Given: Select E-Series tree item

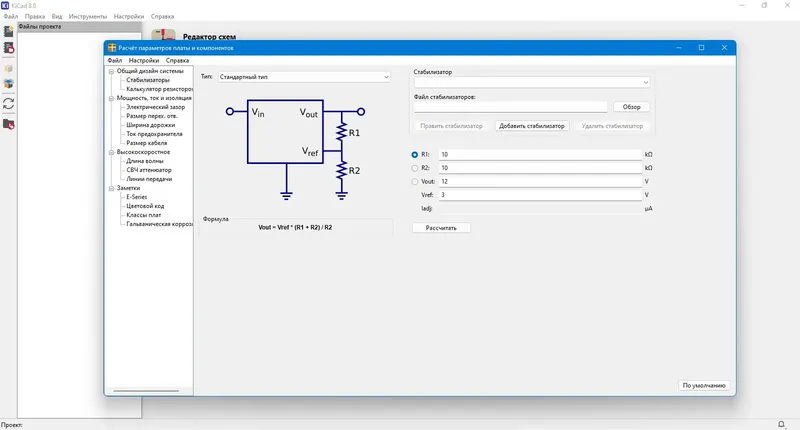Looking at the screenshot, I should [137, 197].
